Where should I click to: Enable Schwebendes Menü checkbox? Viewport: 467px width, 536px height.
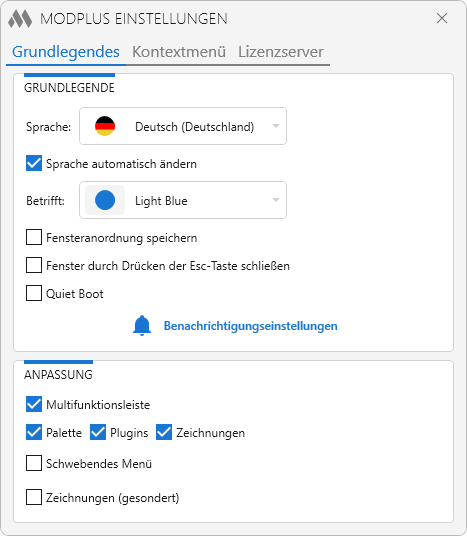click(34, 463)
